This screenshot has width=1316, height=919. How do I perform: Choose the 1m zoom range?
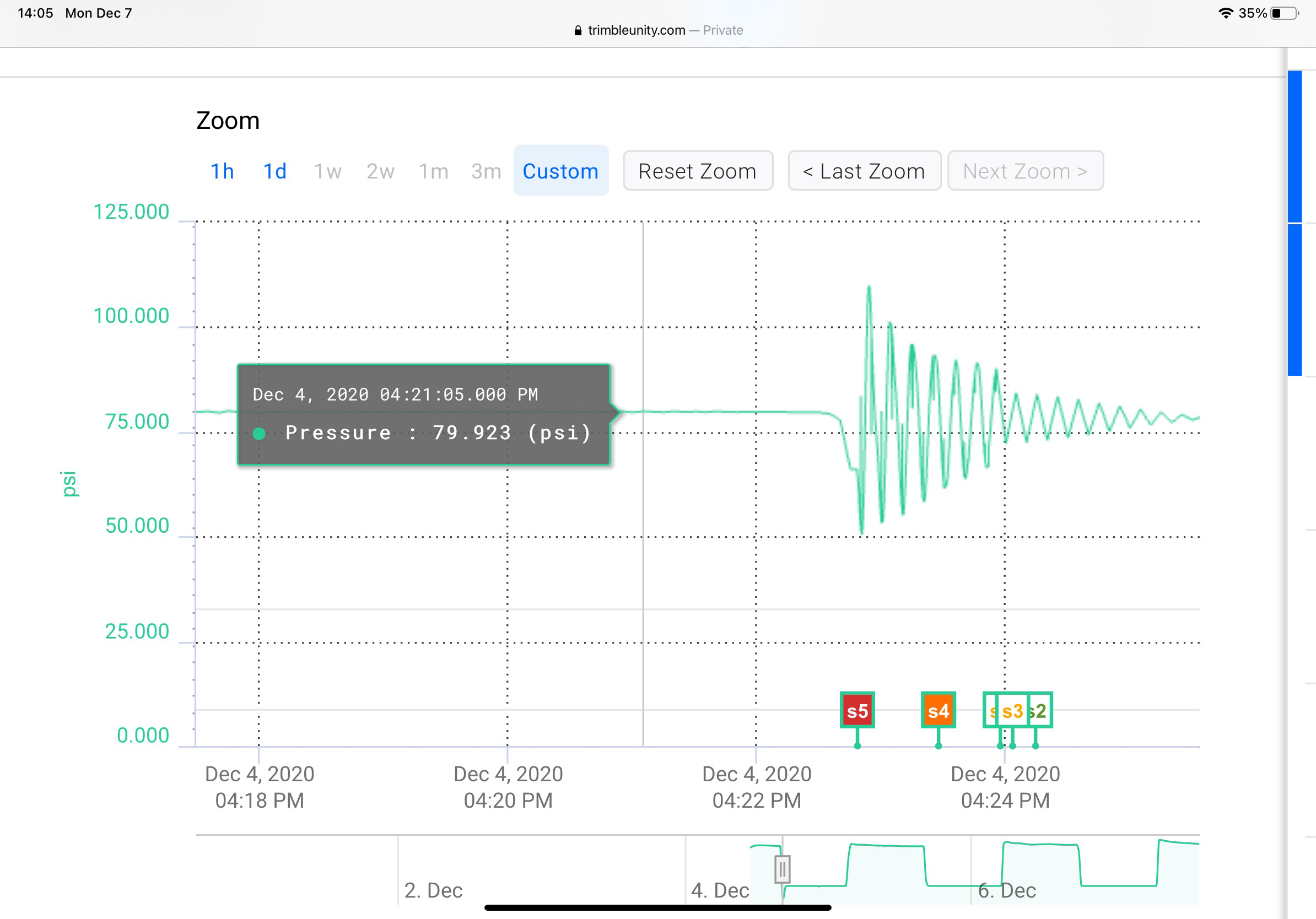click(x=433, y=171)
